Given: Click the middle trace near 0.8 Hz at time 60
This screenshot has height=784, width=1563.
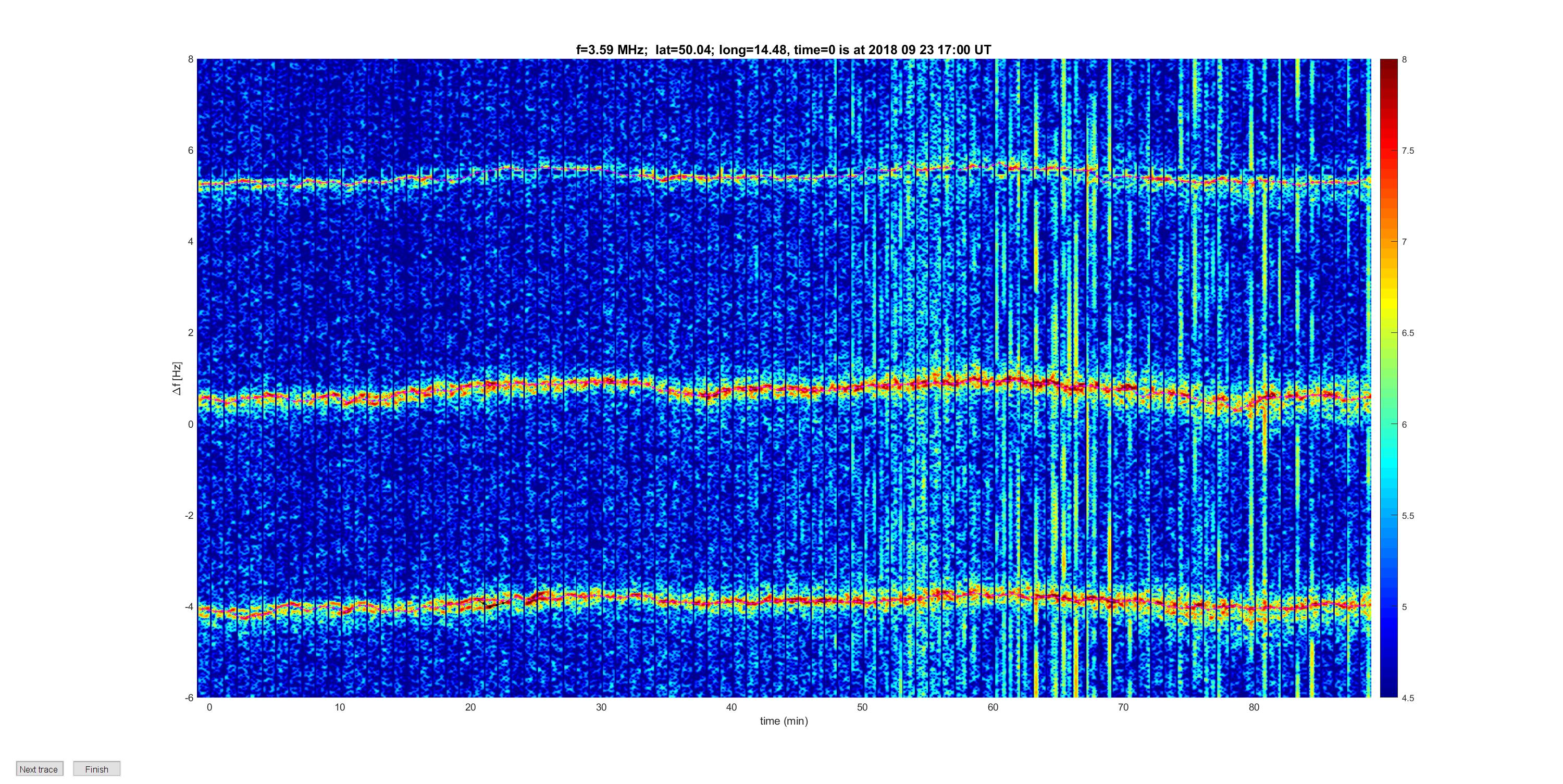Looking at the screenshot, I should tap(993, 381).
